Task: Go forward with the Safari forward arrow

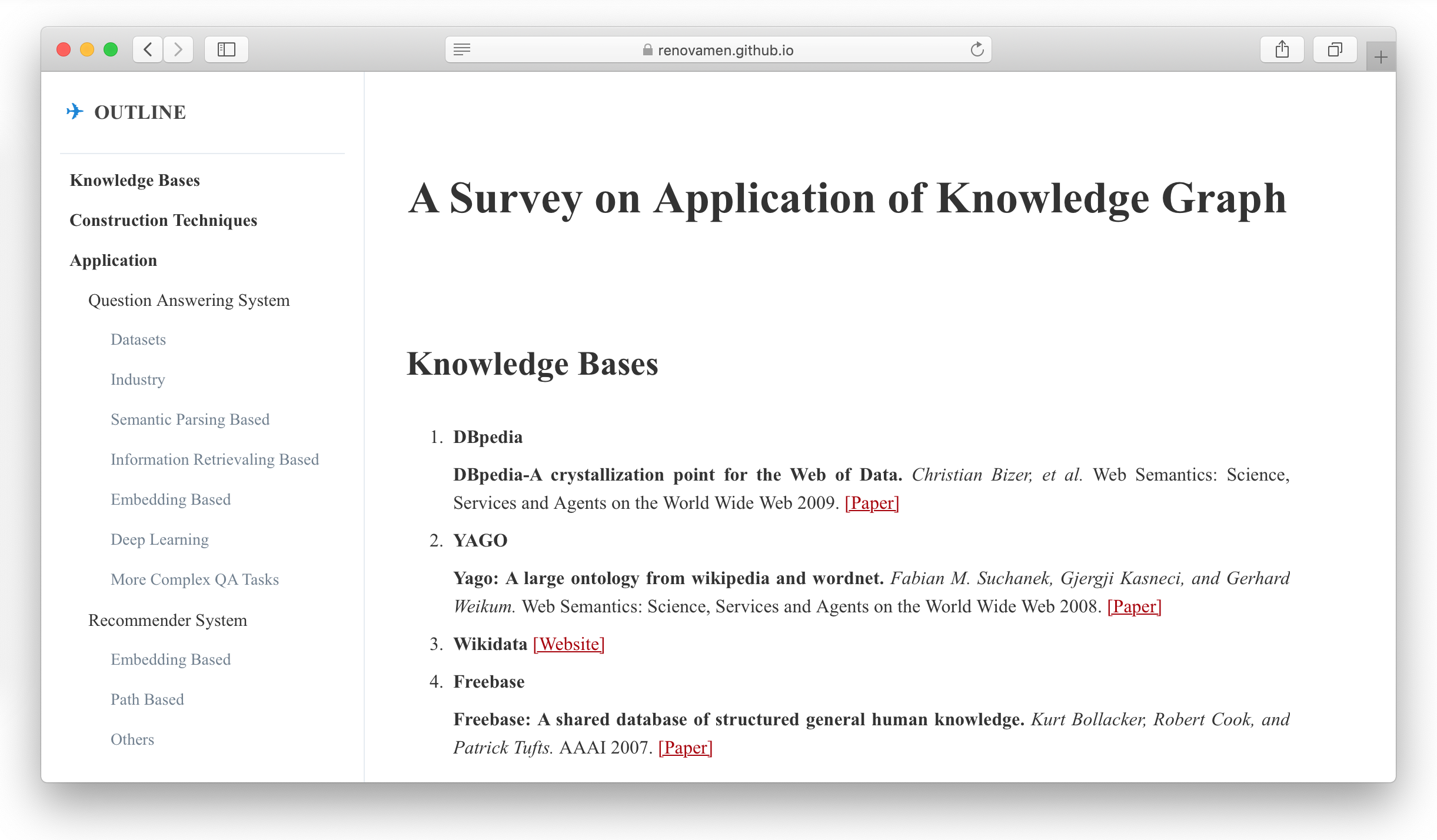Action: (178, 49)
